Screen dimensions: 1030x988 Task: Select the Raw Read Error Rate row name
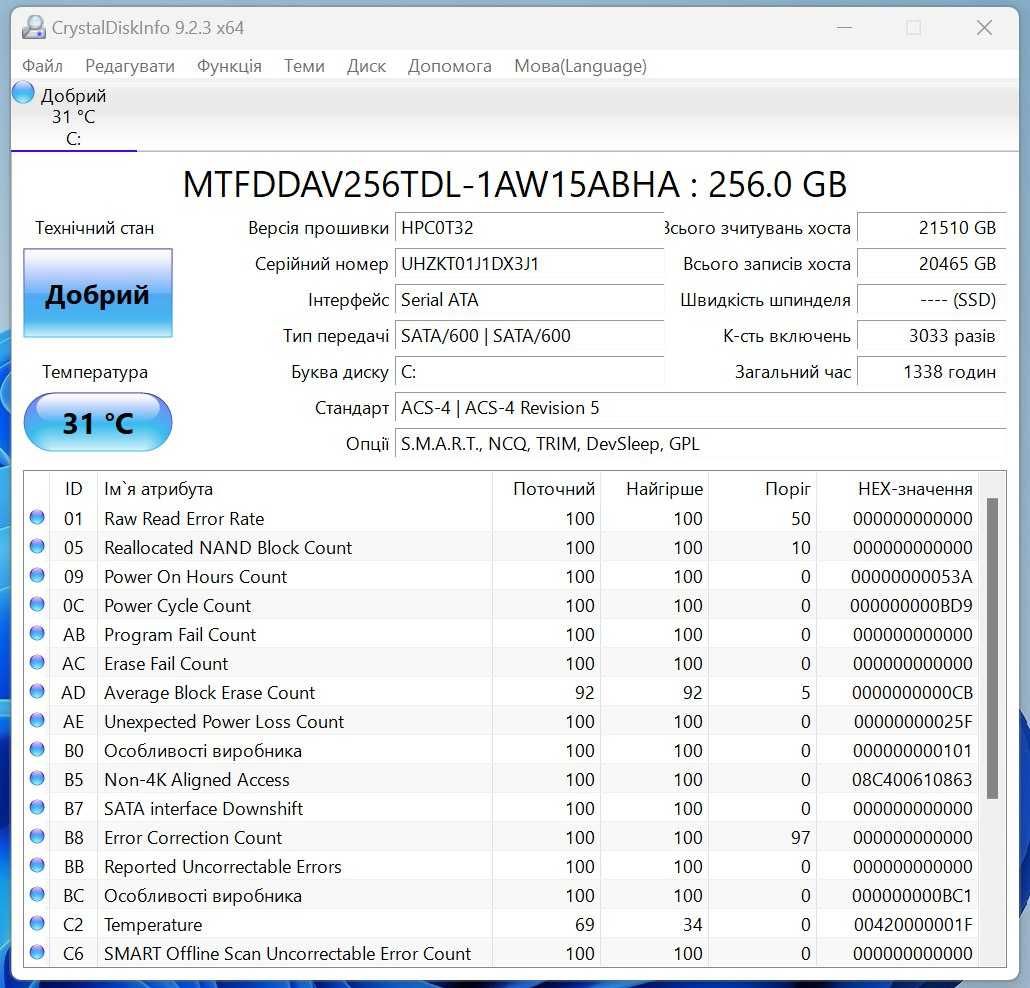click(184, 519)
